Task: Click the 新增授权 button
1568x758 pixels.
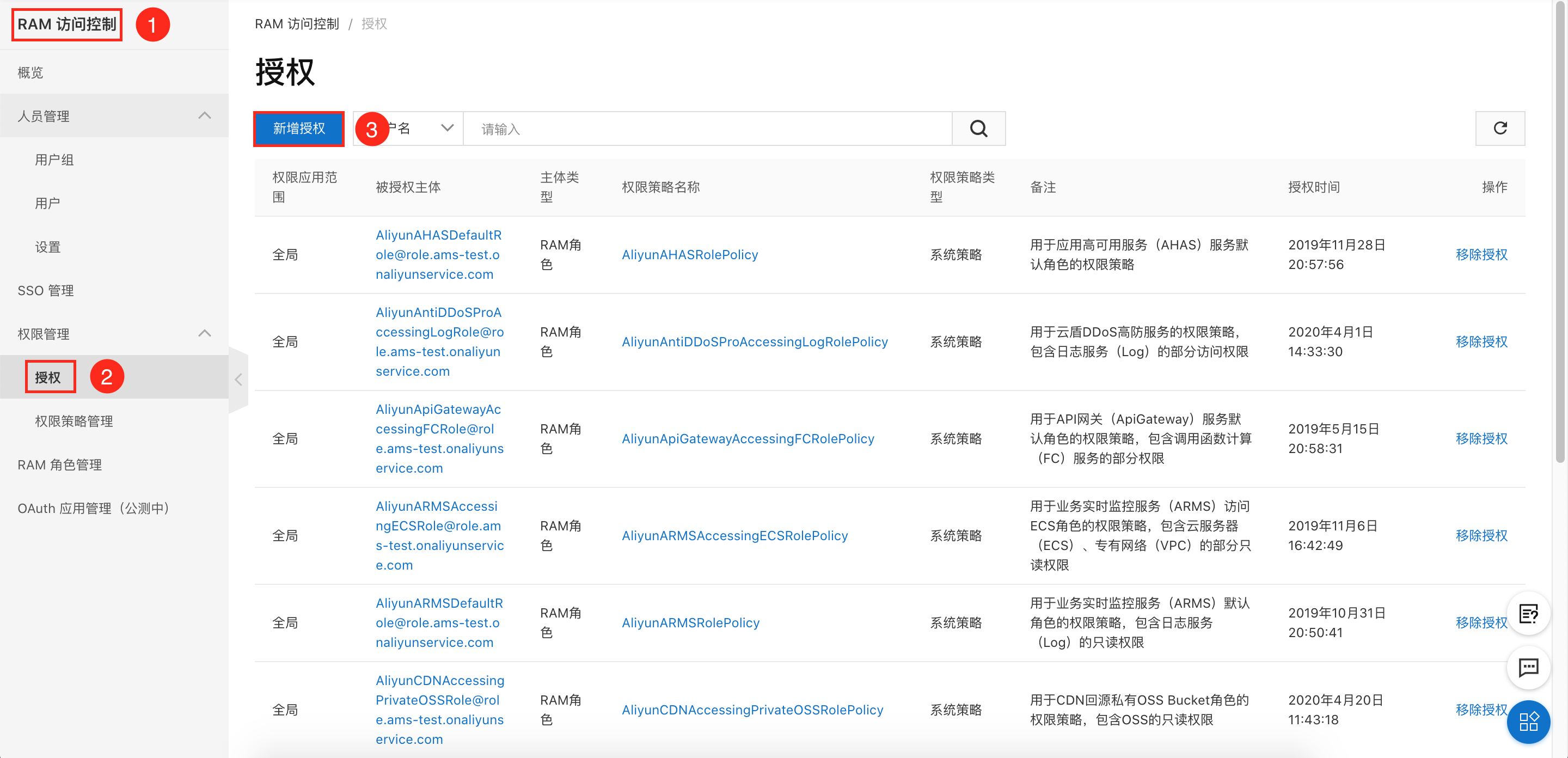Action: pyautogui.click(x=299, y=129)
